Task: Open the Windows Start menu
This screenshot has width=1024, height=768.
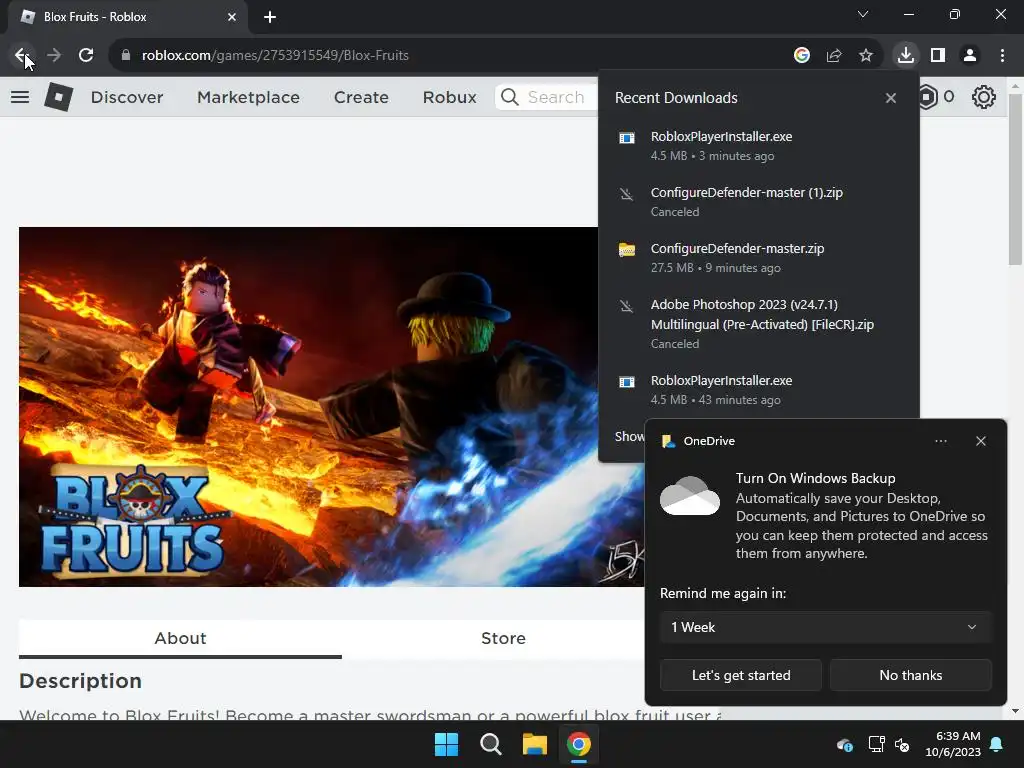Action: click(x=447, y=744)
